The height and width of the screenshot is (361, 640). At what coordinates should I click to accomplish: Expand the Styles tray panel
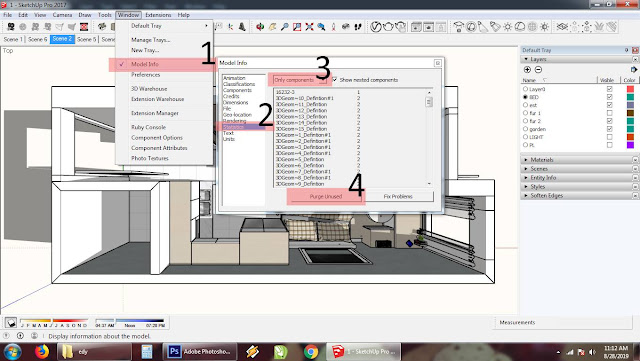tap(579, 187)
